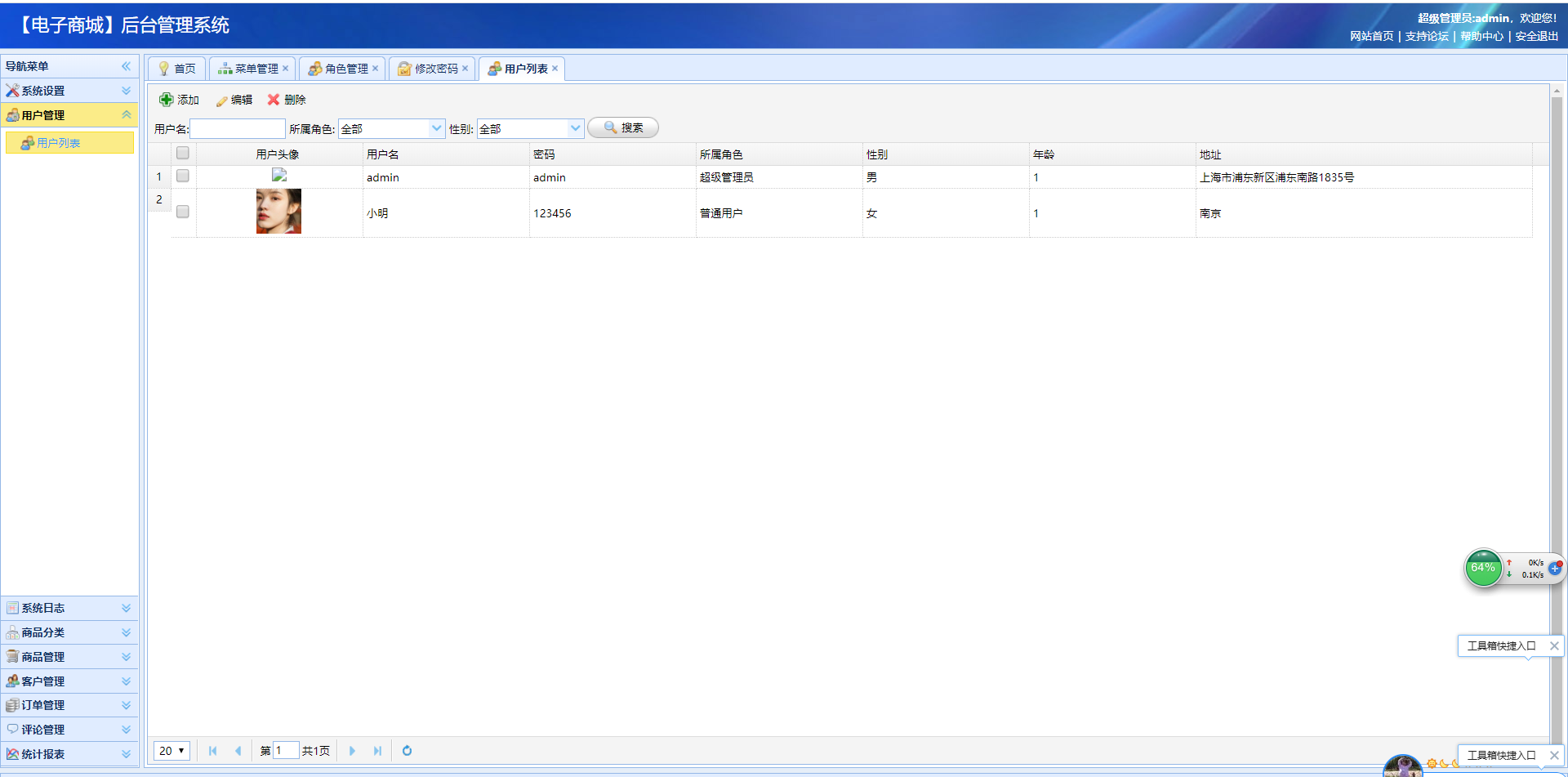This screenshot has width=1568, height=777.
Task: Expand the 商品分类 section
Action: (x=126, y=632)
